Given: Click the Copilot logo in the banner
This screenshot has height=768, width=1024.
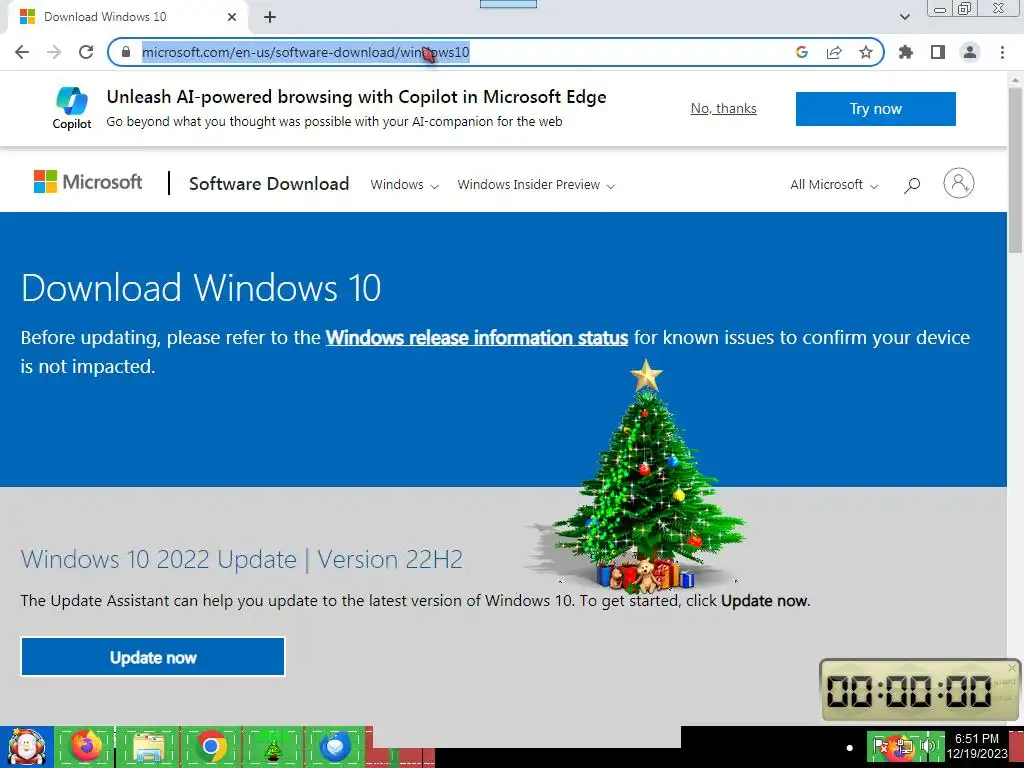Looking at the screenshot, I should tap(72, 108).
